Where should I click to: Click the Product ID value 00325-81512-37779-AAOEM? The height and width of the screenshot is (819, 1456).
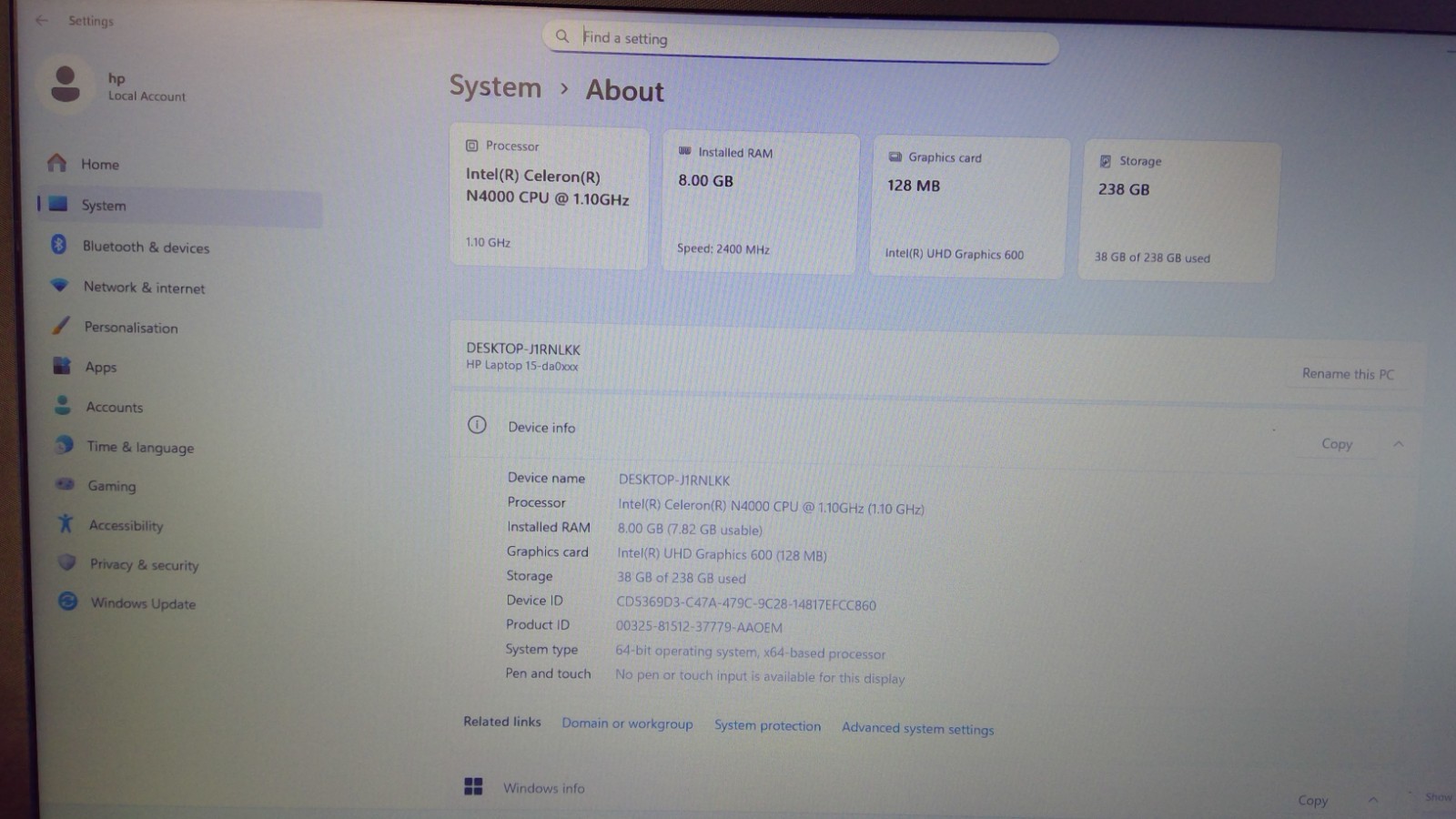tap(699, 627)
